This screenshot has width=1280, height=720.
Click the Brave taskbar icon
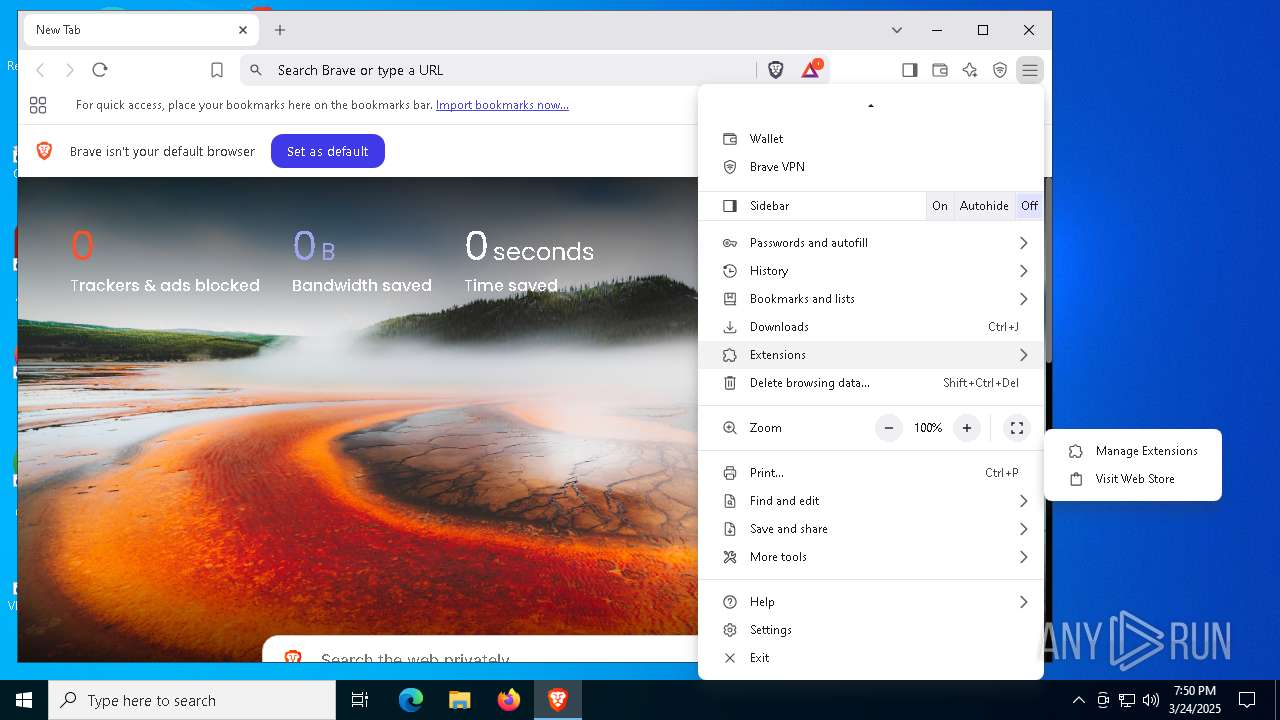tap(557, 700)
